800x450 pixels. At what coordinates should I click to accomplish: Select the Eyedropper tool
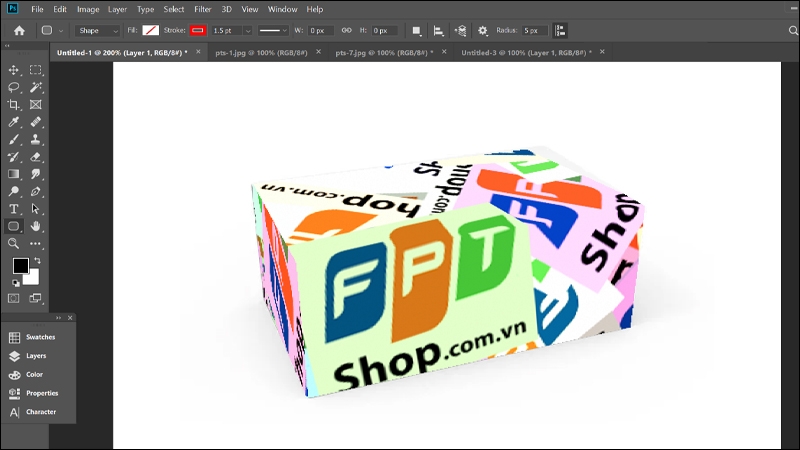coord(14,122)
